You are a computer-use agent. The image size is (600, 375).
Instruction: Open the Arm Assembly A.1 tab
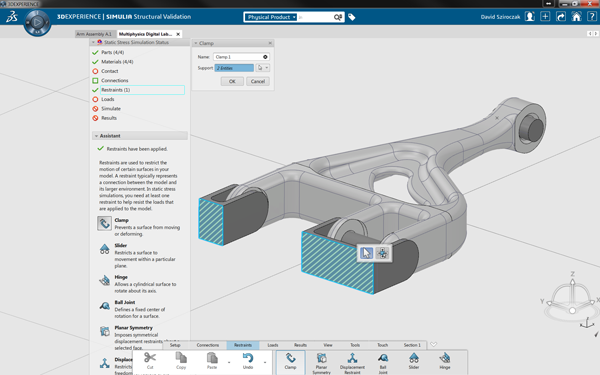94,34
